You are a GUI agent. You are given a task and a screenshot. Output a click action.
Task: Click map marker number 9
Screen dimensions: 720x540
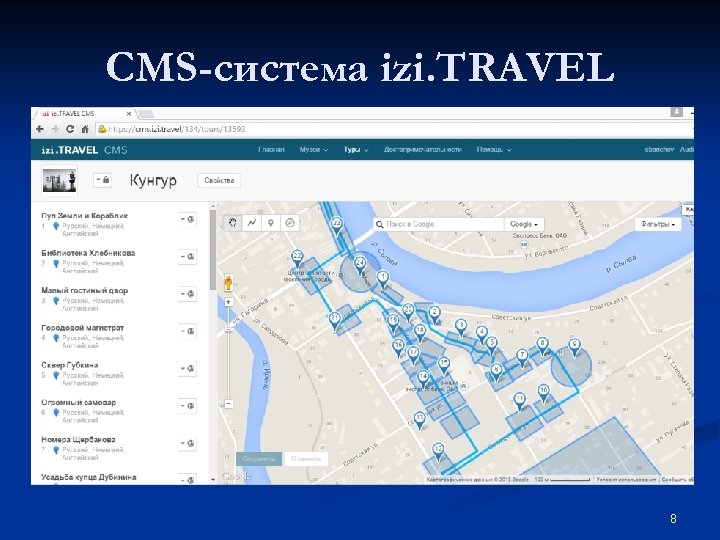coord(574,346)
